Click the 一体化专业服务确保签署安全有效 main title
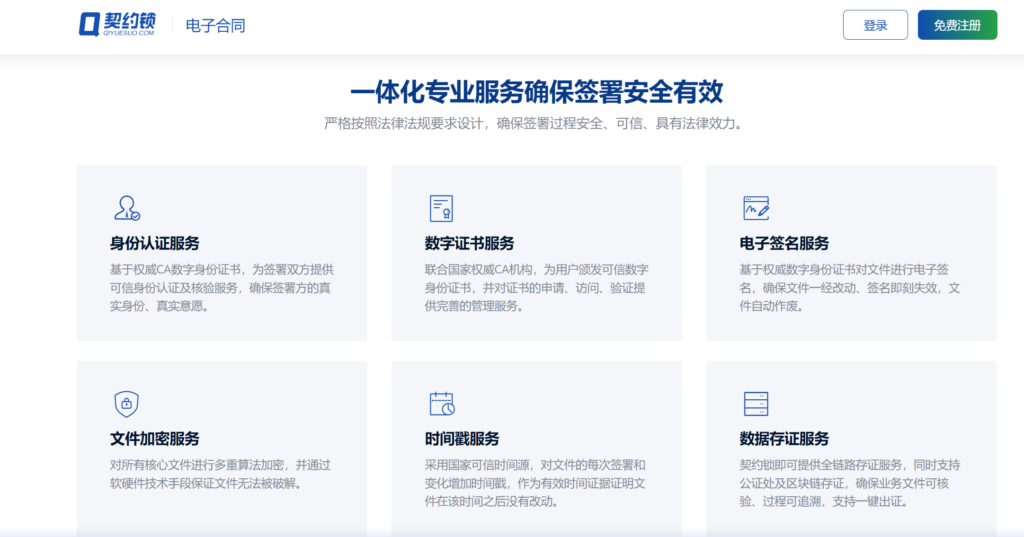The width and height of the screenshot is (1024, 537). coord(536,92)
